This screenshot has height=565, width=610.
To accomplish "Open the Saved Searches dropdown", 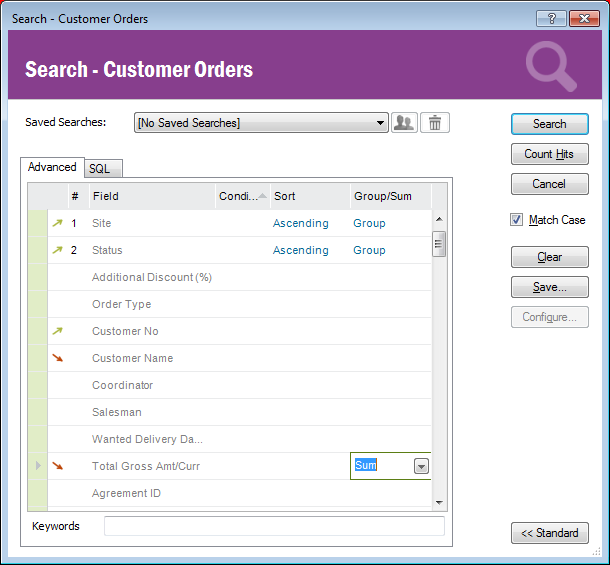I will tap(381, 123).
